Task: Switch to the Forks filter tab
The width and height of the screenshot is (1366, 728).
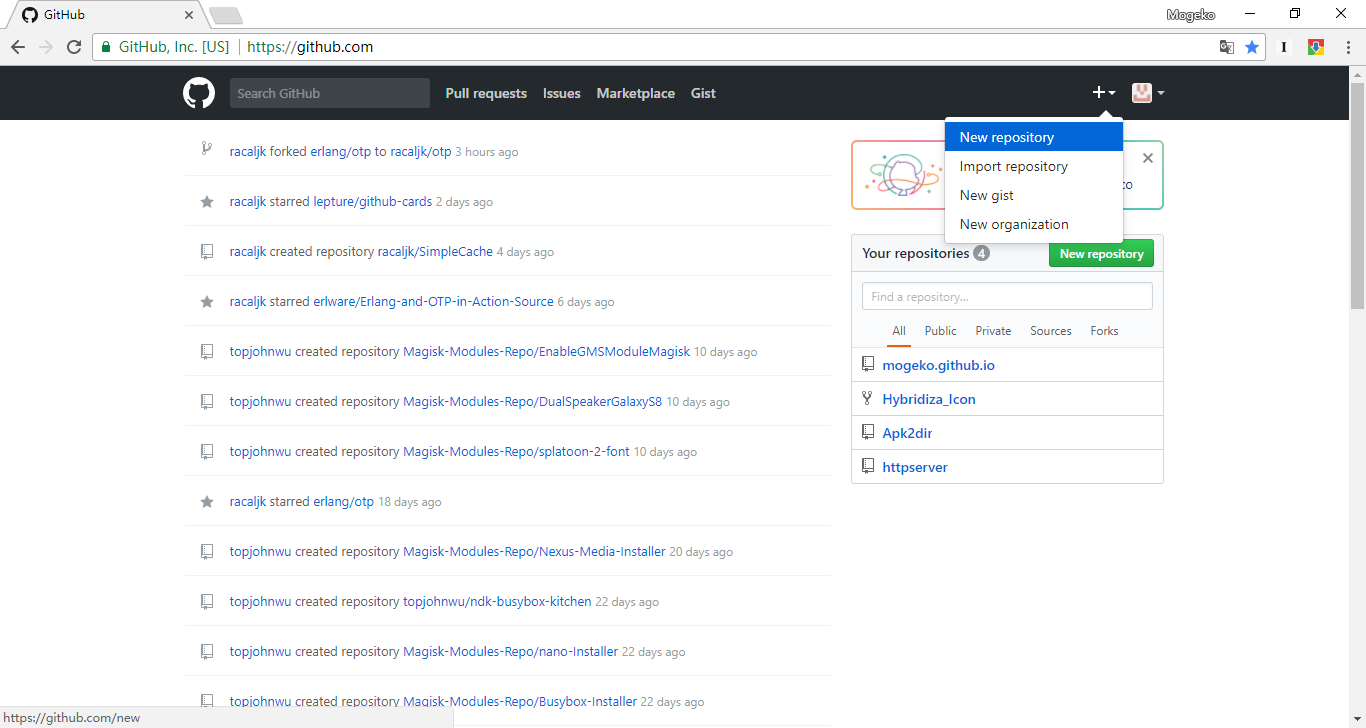Action: (1104, 331)
